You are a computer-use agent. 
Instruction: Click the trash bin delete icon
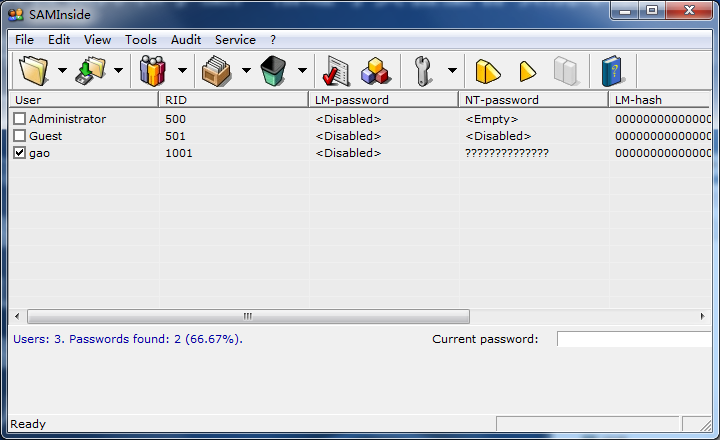(x=273, y=71)
